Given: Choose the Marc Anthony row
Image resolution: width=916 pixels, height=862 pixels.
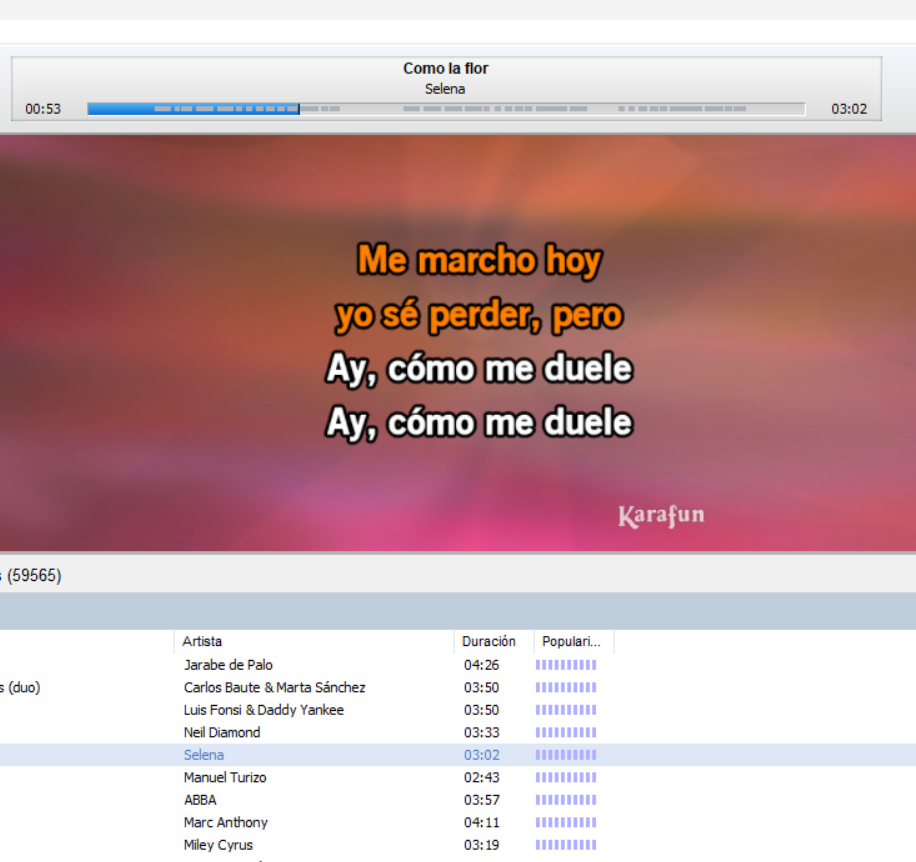Looking at the screenshot, I should point(458,822).
